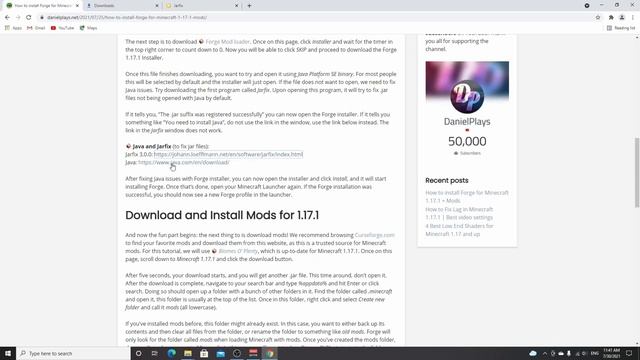Open the notification center icon

629,353
